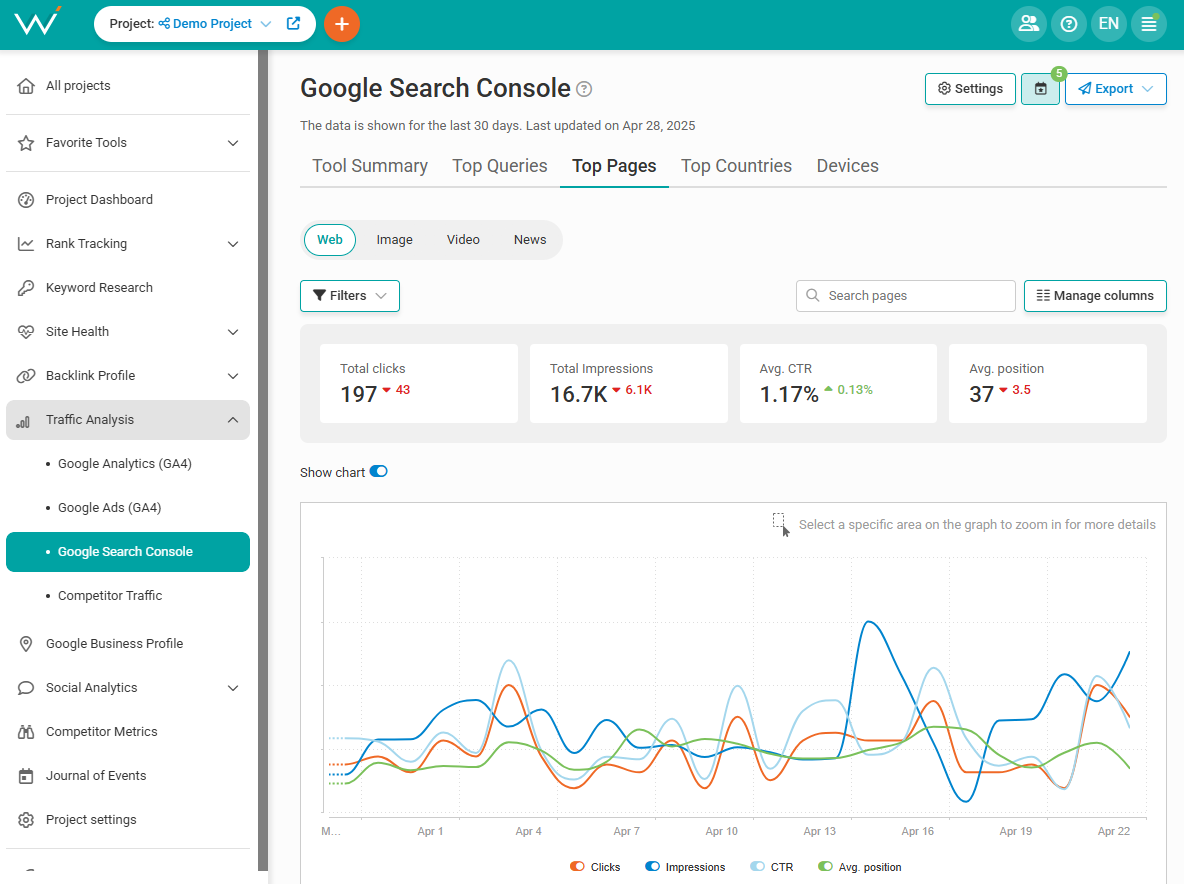
Task: Click the Favorite Tools star icon
Action: pyautogui.click(x=26, y=143)
